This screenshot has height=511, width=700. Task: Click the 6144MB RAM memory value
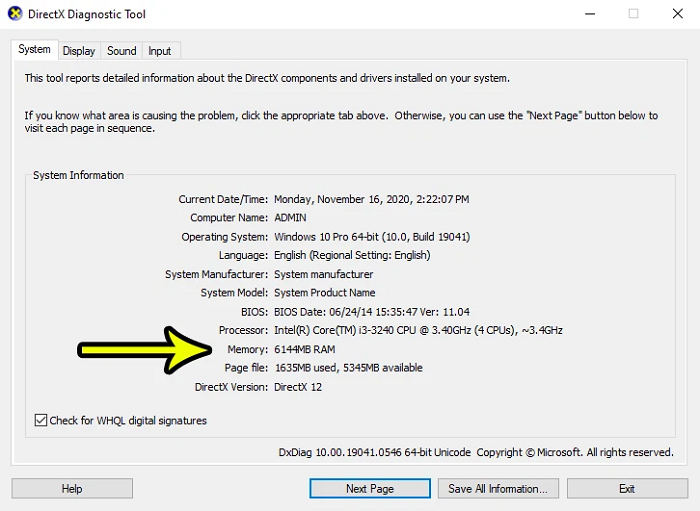point(305,349)
